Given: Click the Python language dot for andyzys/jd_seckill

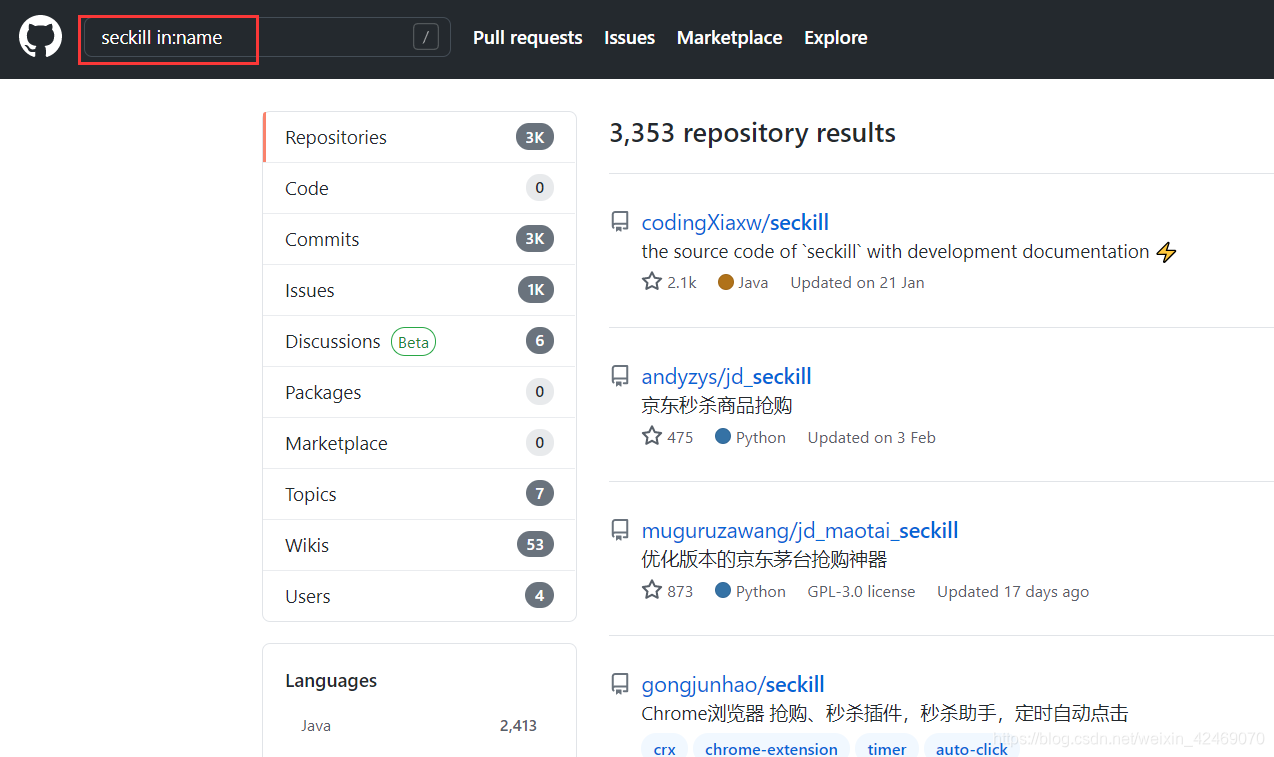Looking at the screenshot, I should pos(723,436).
